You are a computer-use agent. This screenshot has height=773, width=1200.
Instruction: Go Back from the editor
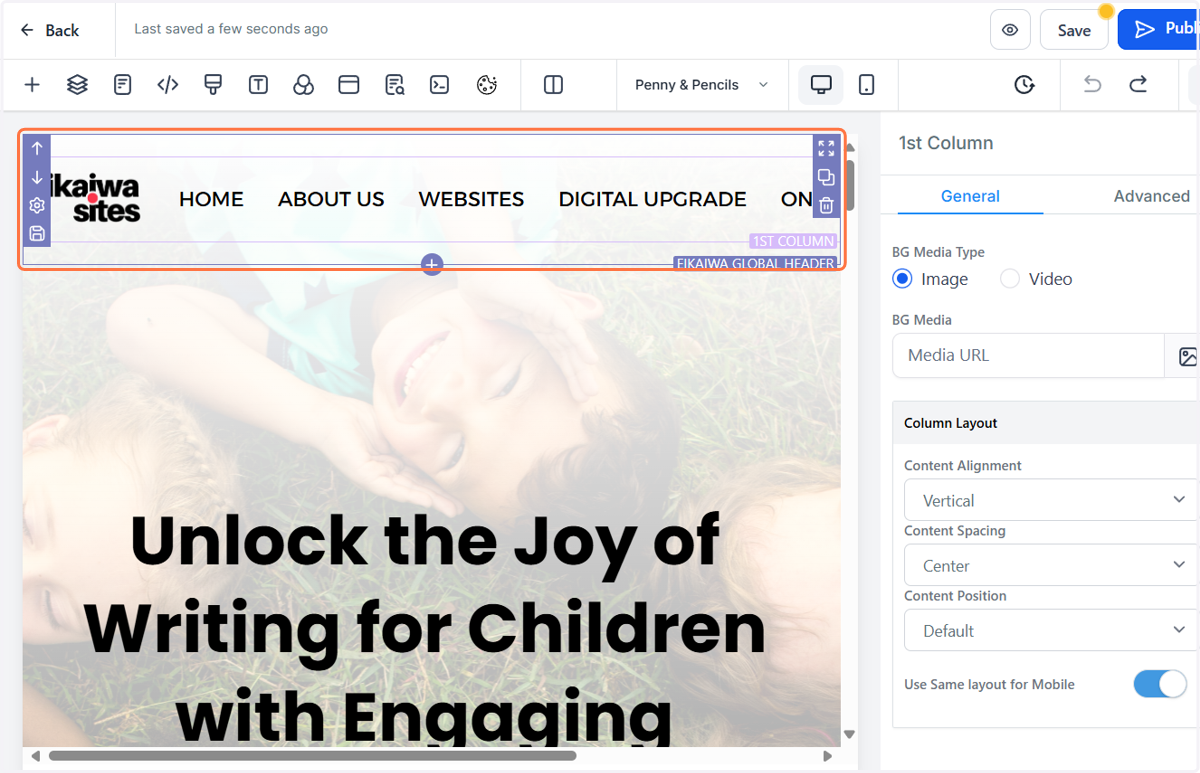tap(49, 30)
